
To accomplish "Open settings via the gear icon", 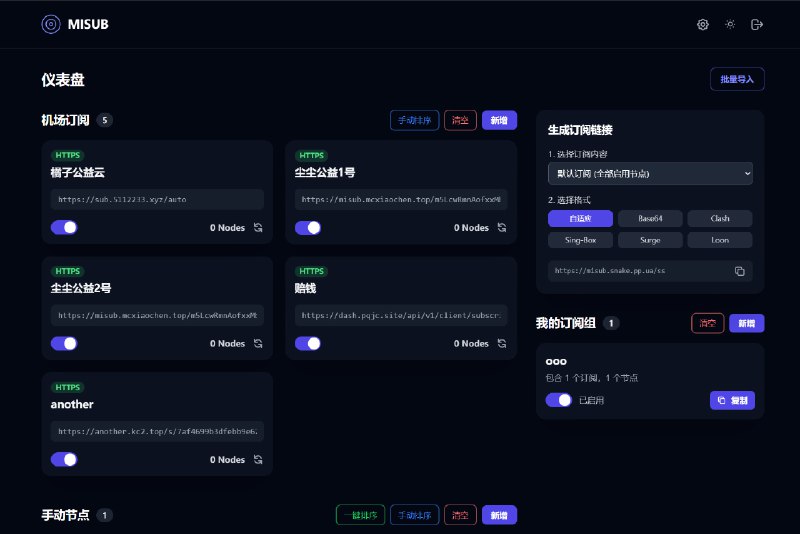I will [703, 25].
